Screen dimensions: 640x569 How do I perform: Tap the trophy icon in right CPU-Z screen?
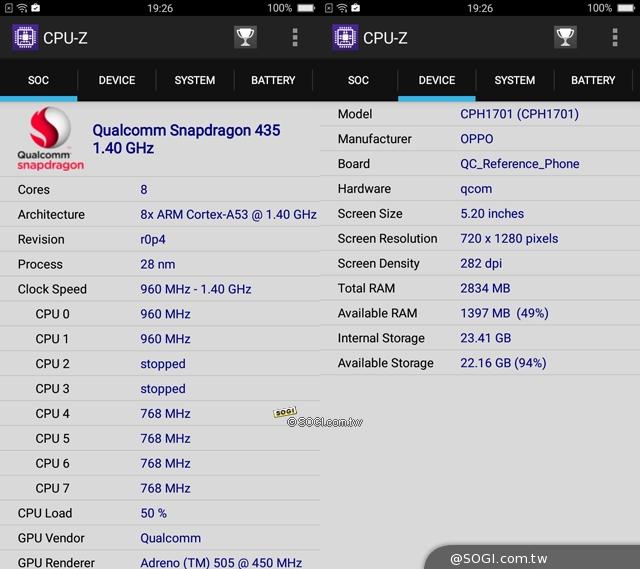click(x=565, y=37)
